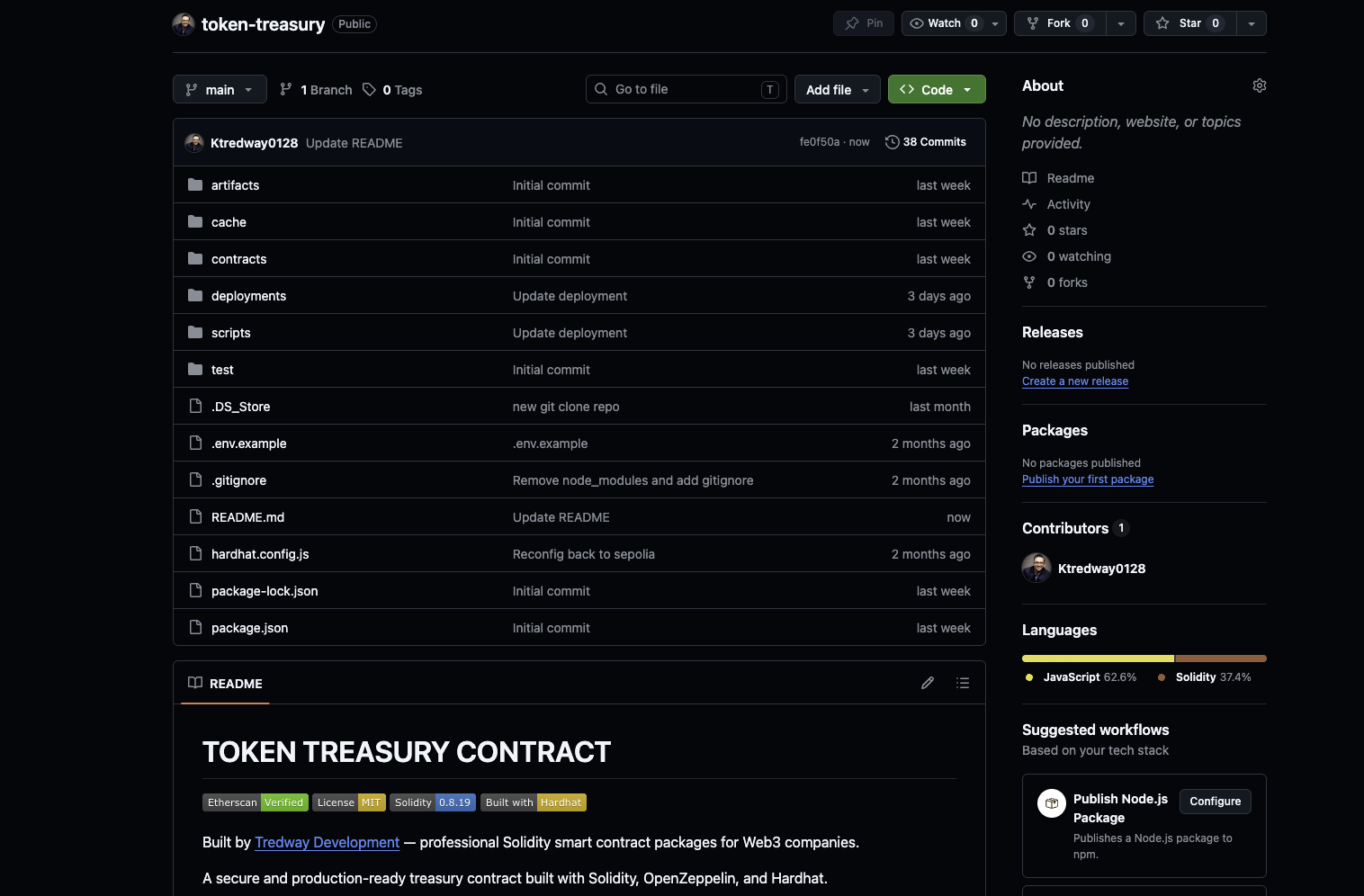Image resolution: width=1364 pixels, height=896 pixels.
Task: Open the .gitignore file
Action: (x=238, y=480)
